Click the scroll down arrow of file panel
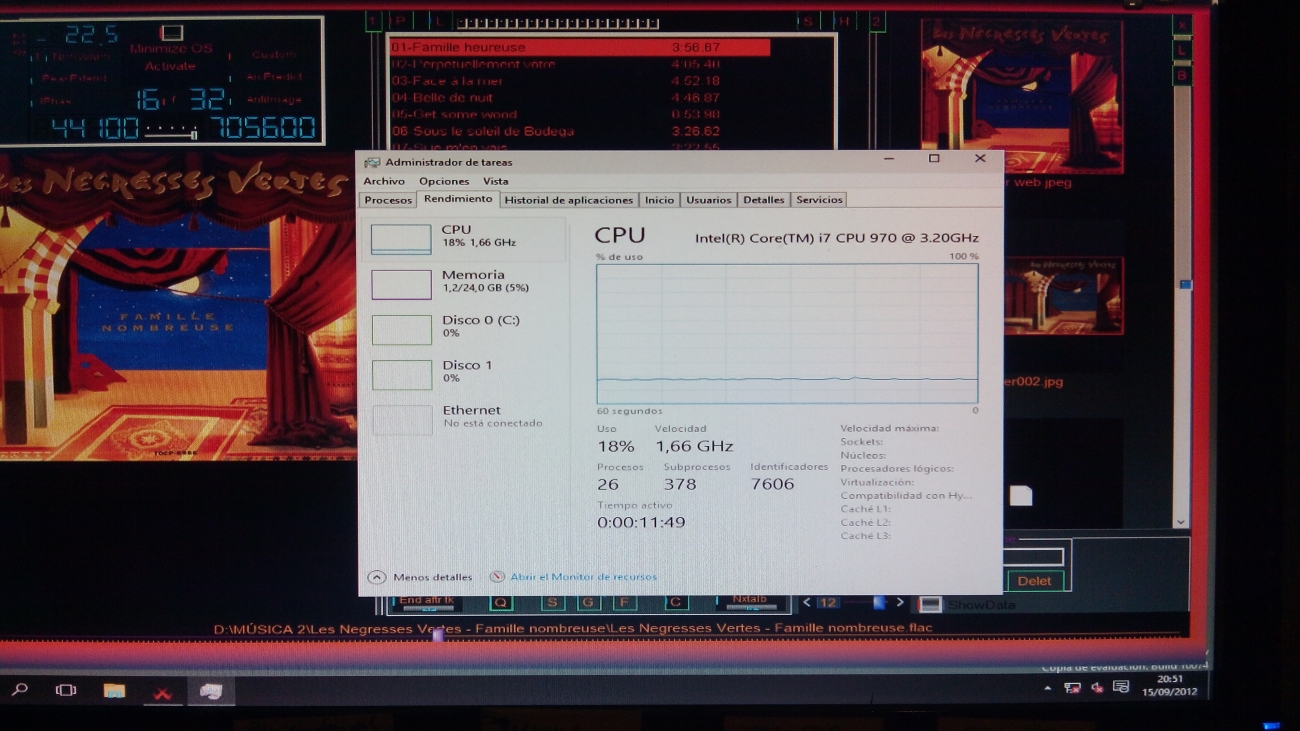This screenshot has height=731, width=1300. (1180, 522)
